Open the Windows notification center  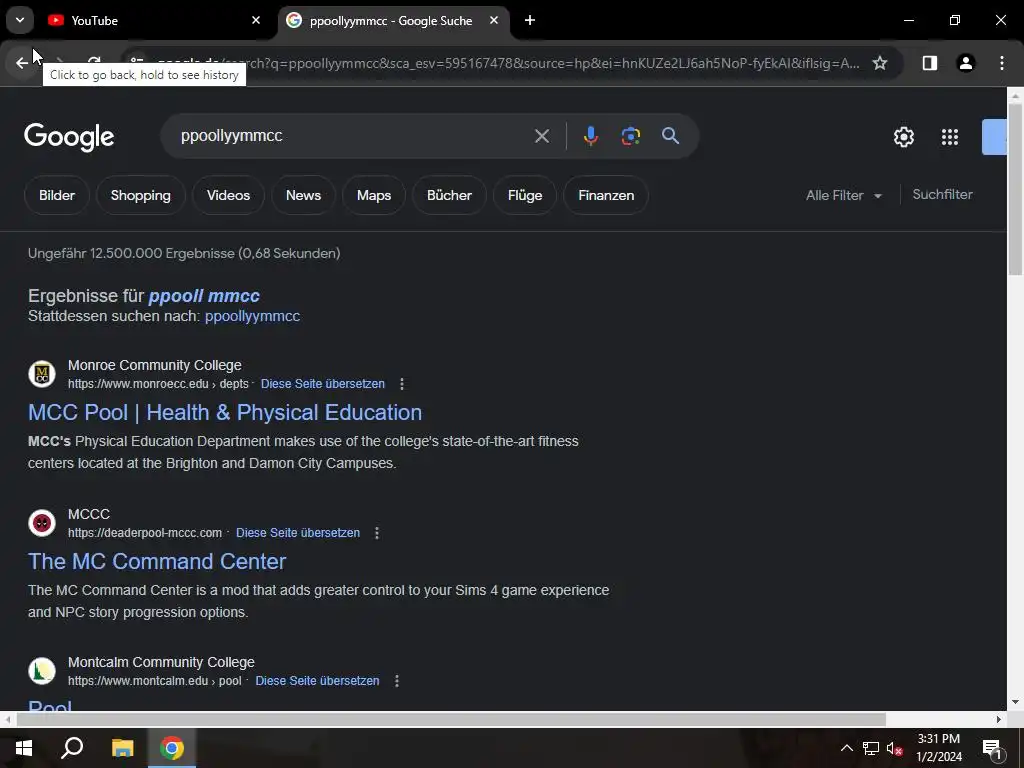point(992,748)
